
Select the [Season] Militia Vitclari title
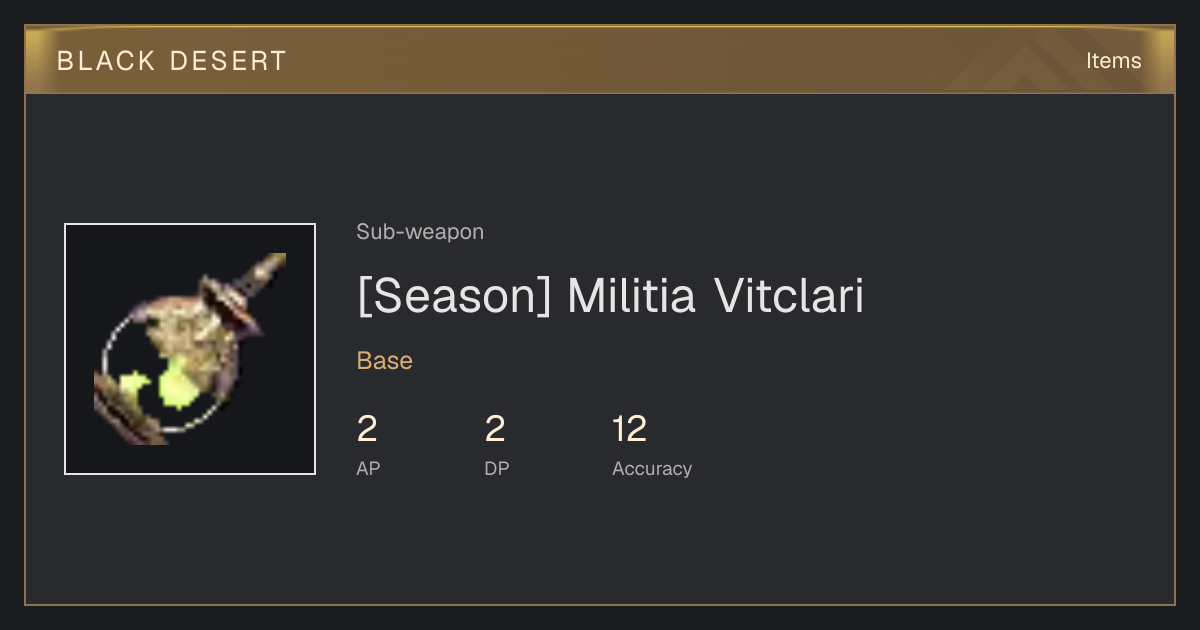(610, 297)
